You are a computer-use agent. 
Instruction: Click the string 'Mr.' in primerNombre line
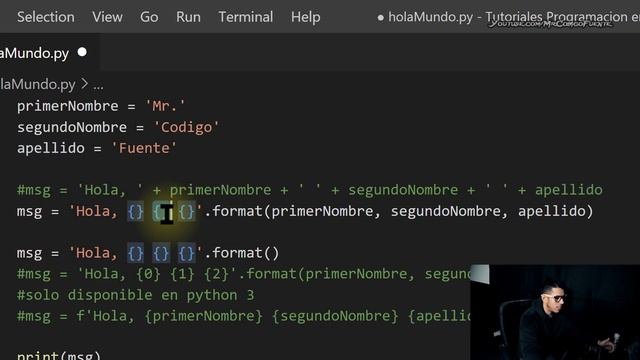click(x=165, y=106)
